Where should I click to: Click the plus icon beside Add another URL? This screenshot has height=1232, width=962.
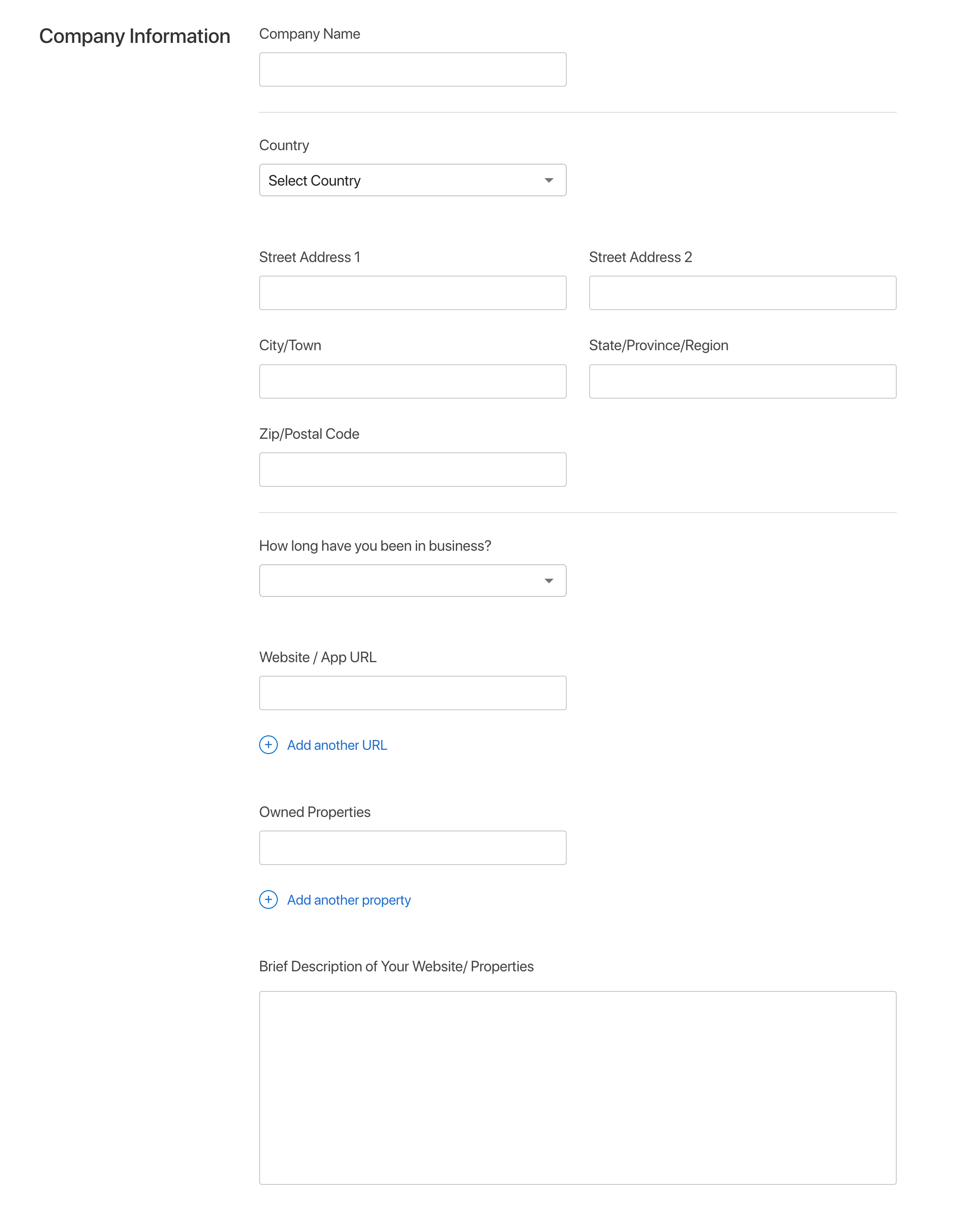[x=268, y=745]
